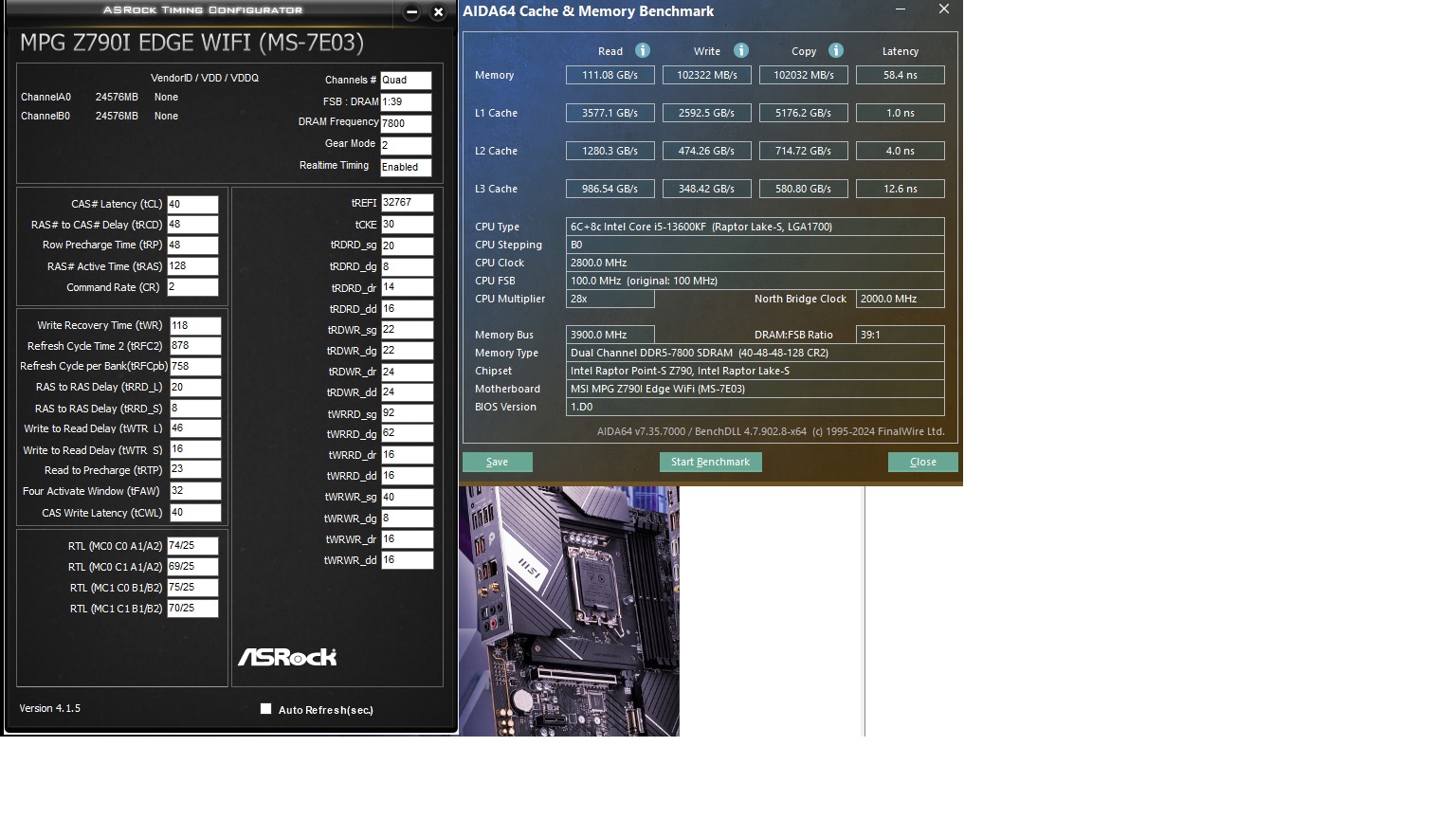Click the L1 Cache Read value 3577.1 GB/s

tap(610, 113)
